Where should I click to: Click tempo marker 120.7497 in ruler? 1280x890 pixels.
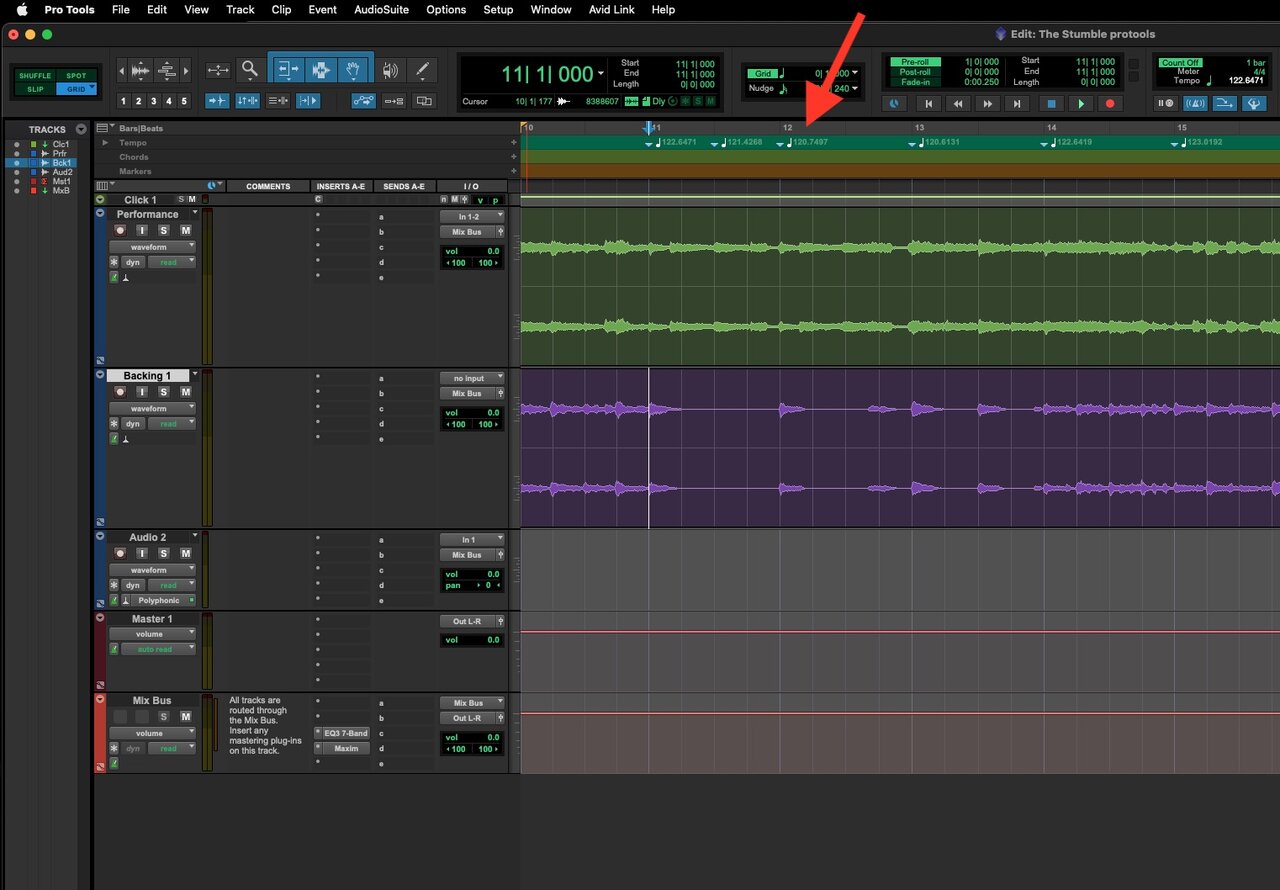click(803, 143)
